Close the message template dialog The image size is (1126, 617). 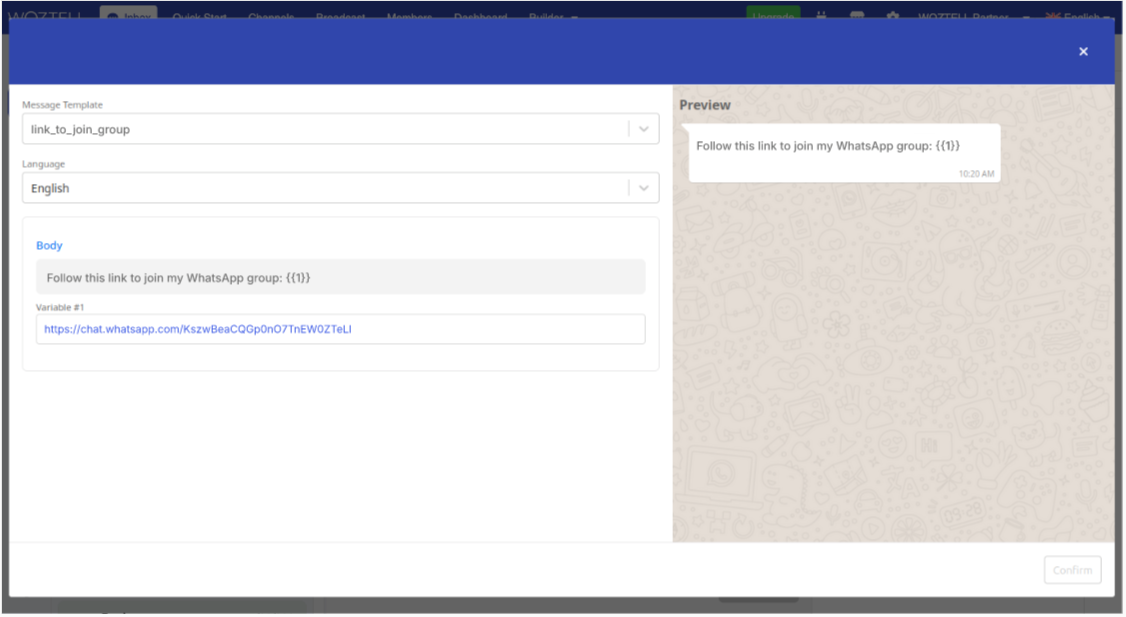[x=1083, y=52]
